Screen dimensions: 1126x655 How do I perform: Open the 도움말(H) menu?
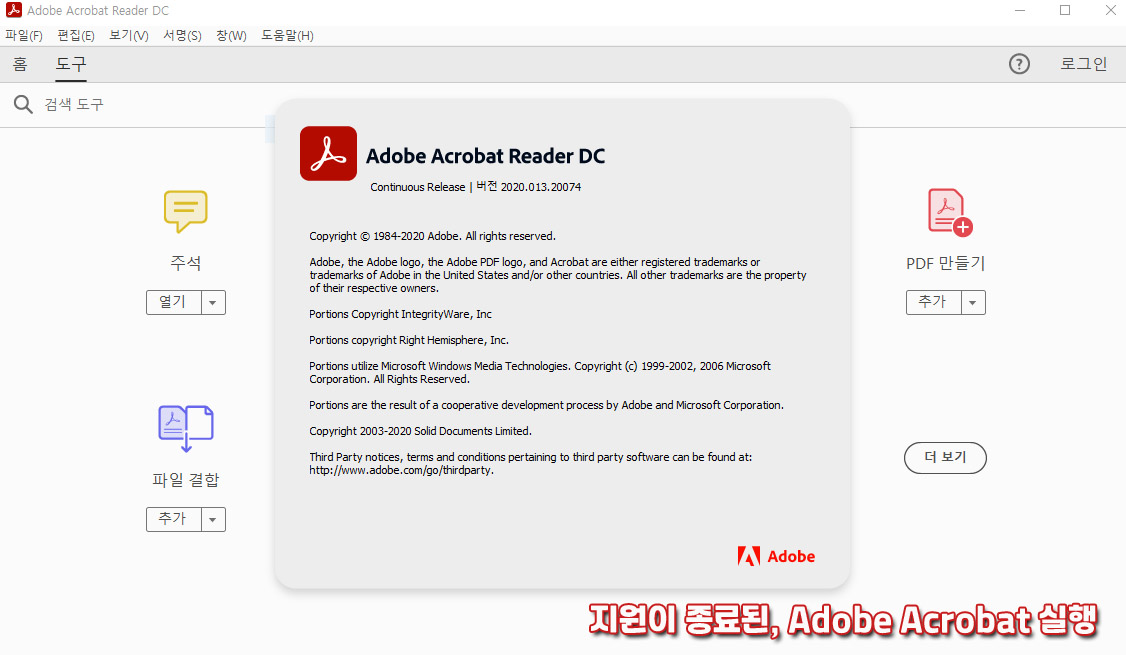tap(287, 35)
